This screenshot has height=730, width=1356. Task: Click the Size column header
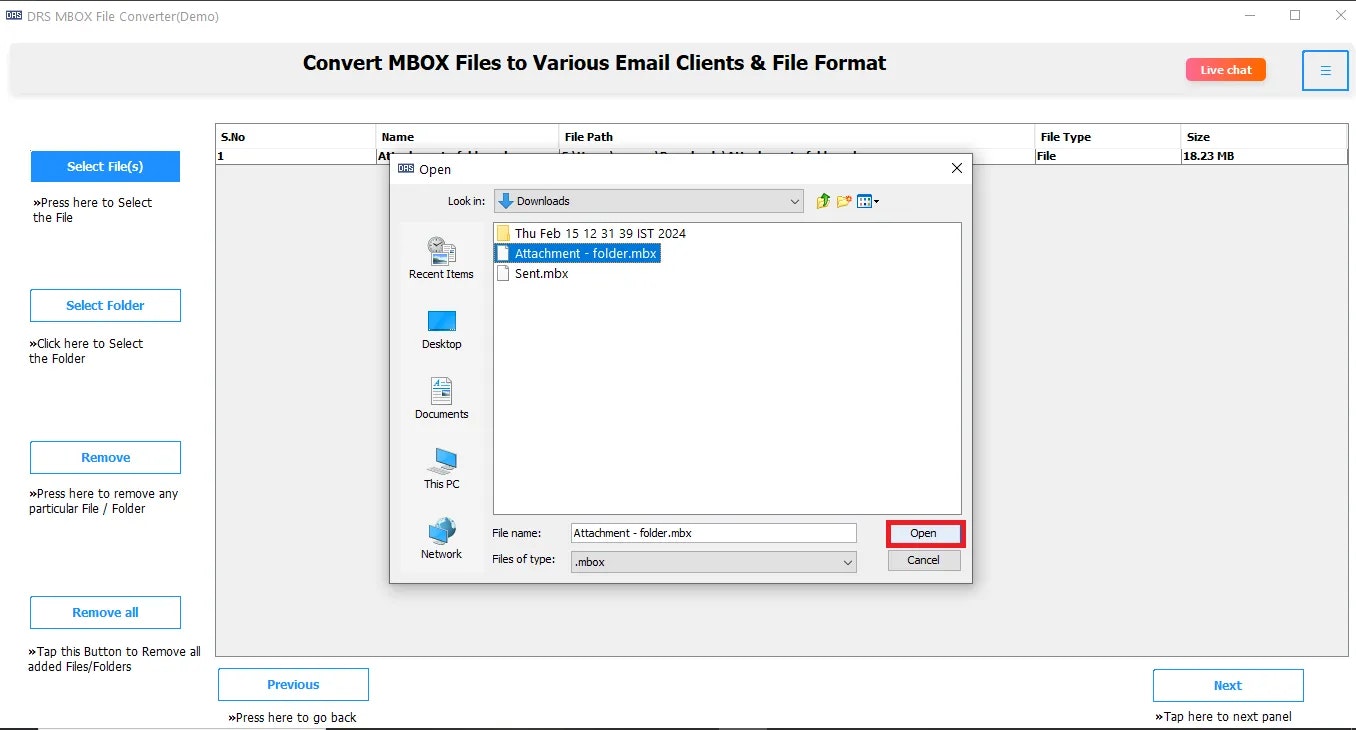pyautogui.click(x=1264, y=137)
